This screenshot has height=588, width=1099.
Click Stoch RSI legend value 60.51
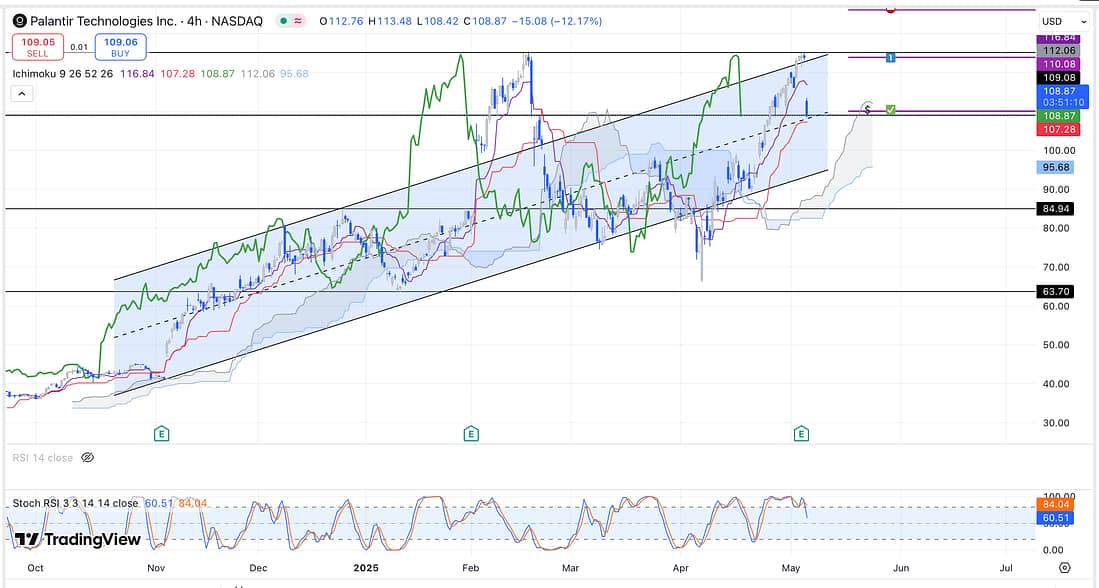click(158, 503)
